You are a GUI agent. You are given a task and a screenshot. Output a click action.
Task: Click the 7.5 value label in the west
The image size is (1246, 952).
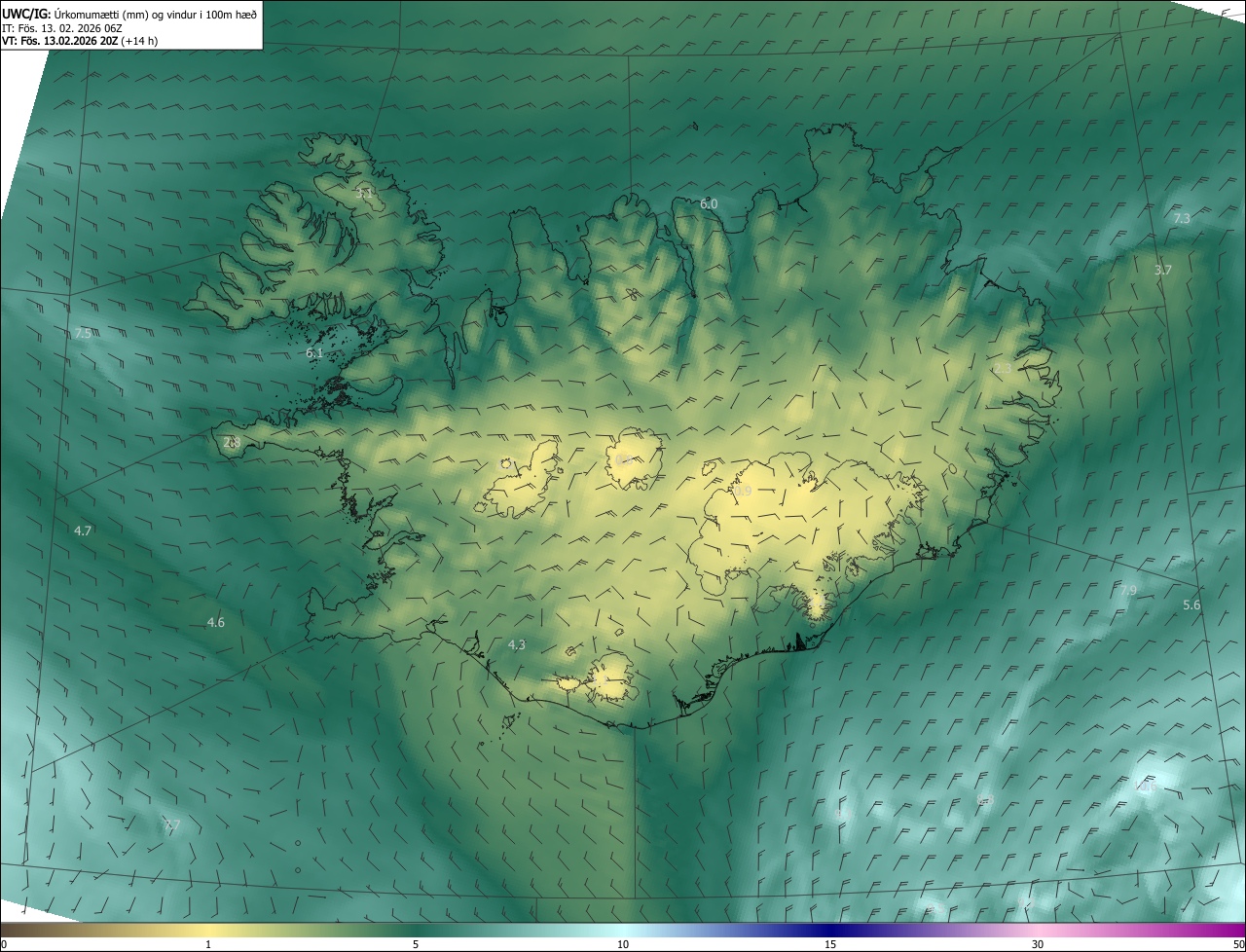point(83,333)
